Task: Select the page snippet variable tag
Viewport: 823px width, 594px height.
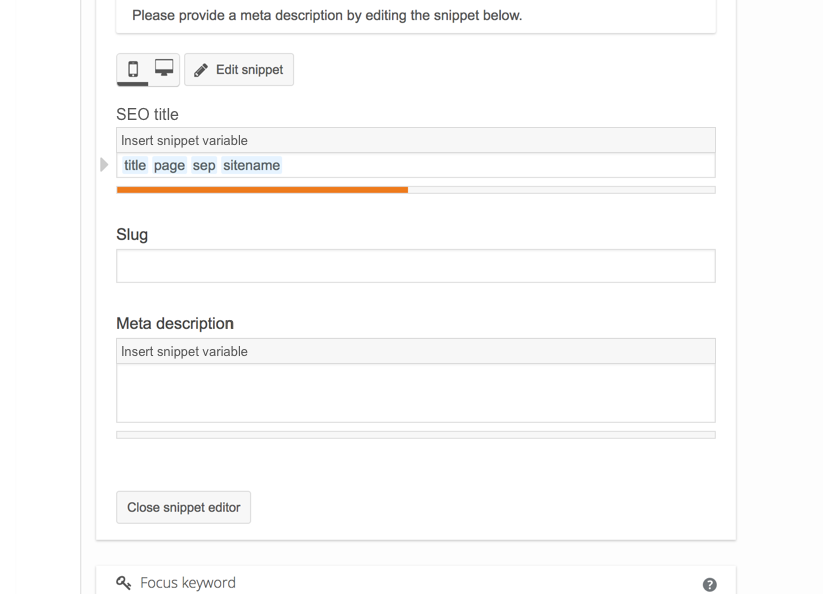Action: (x=168, y=164)
